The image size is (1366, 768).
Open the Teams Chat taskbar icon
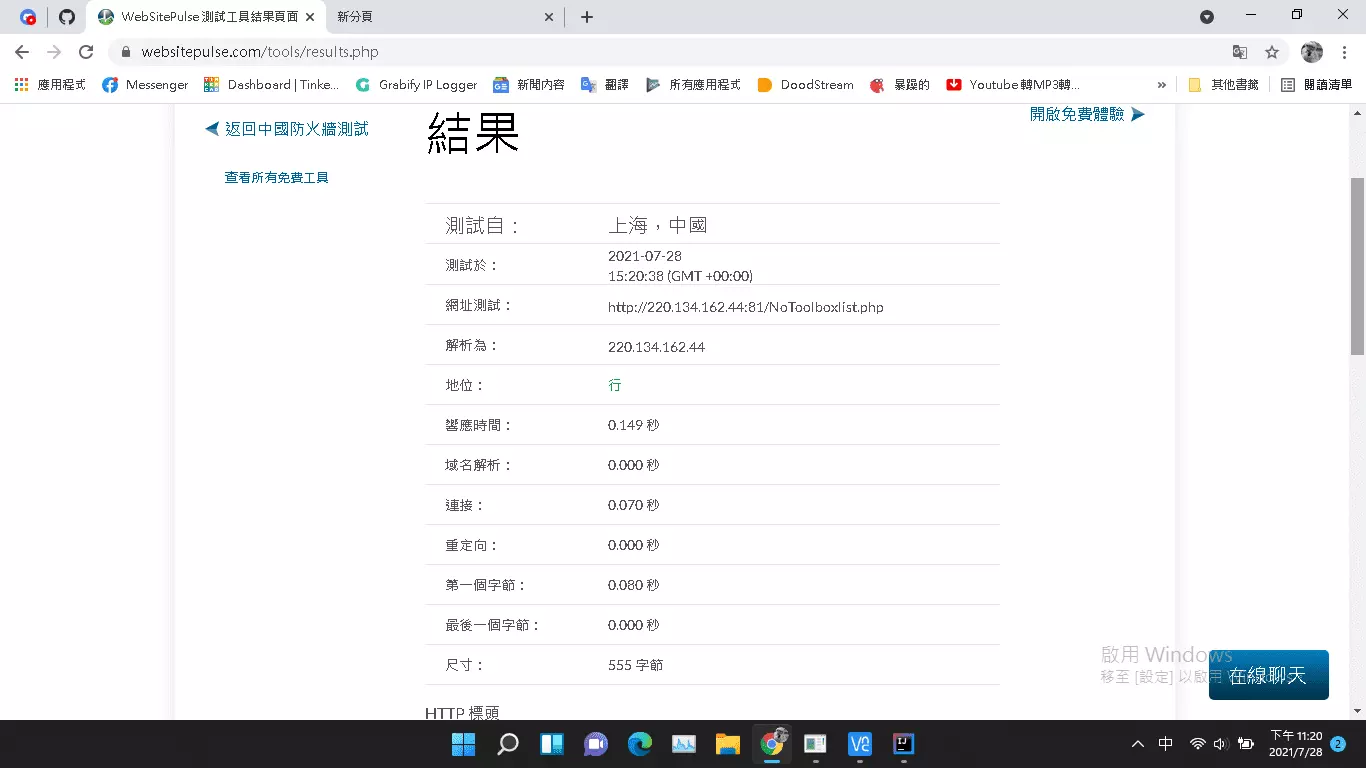[596, 744]
